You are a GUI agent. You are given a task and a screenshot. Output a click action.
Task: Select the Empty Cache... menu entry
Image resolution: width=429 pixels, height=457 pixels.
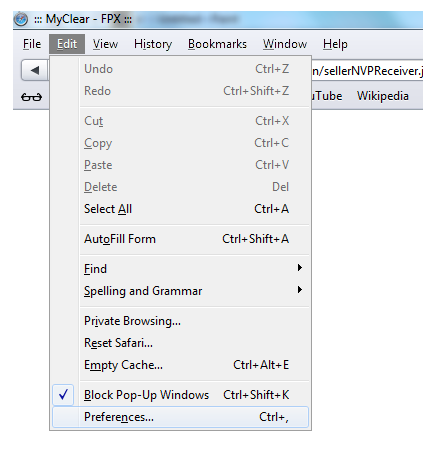180,365
